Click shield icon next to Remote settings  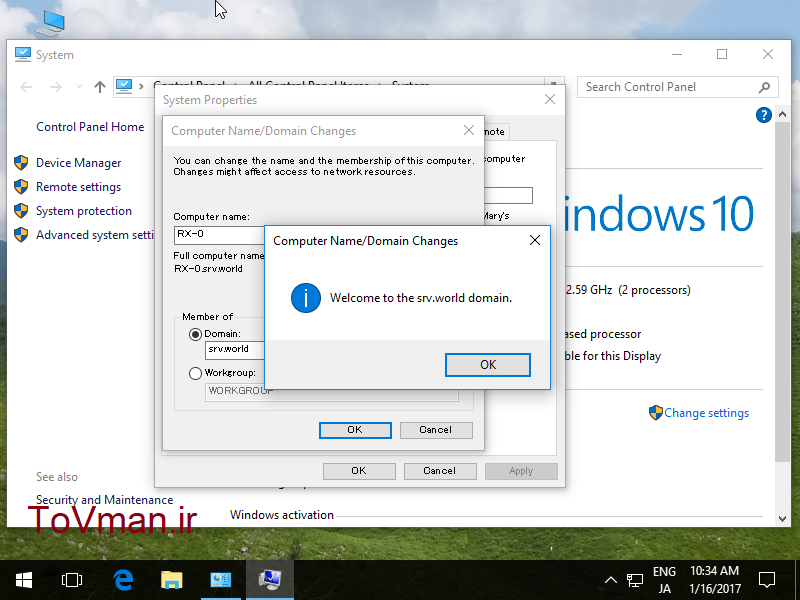pyautogui.click(x=21, y=187)
